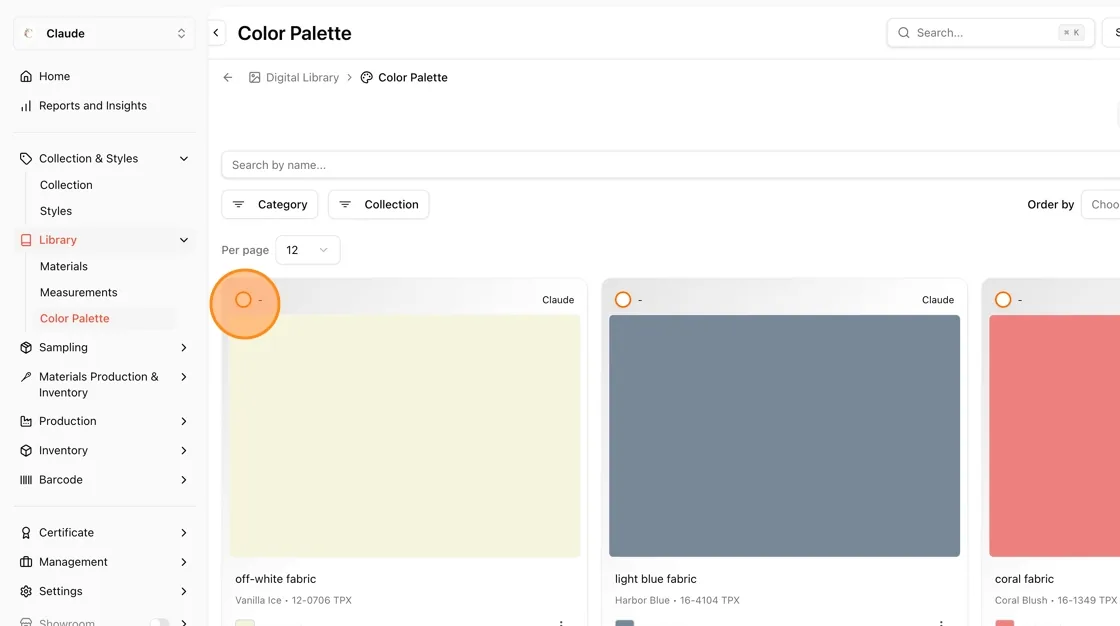Click the Management briefcase icon
The image size is (1120, 626).
pos(26,562)
